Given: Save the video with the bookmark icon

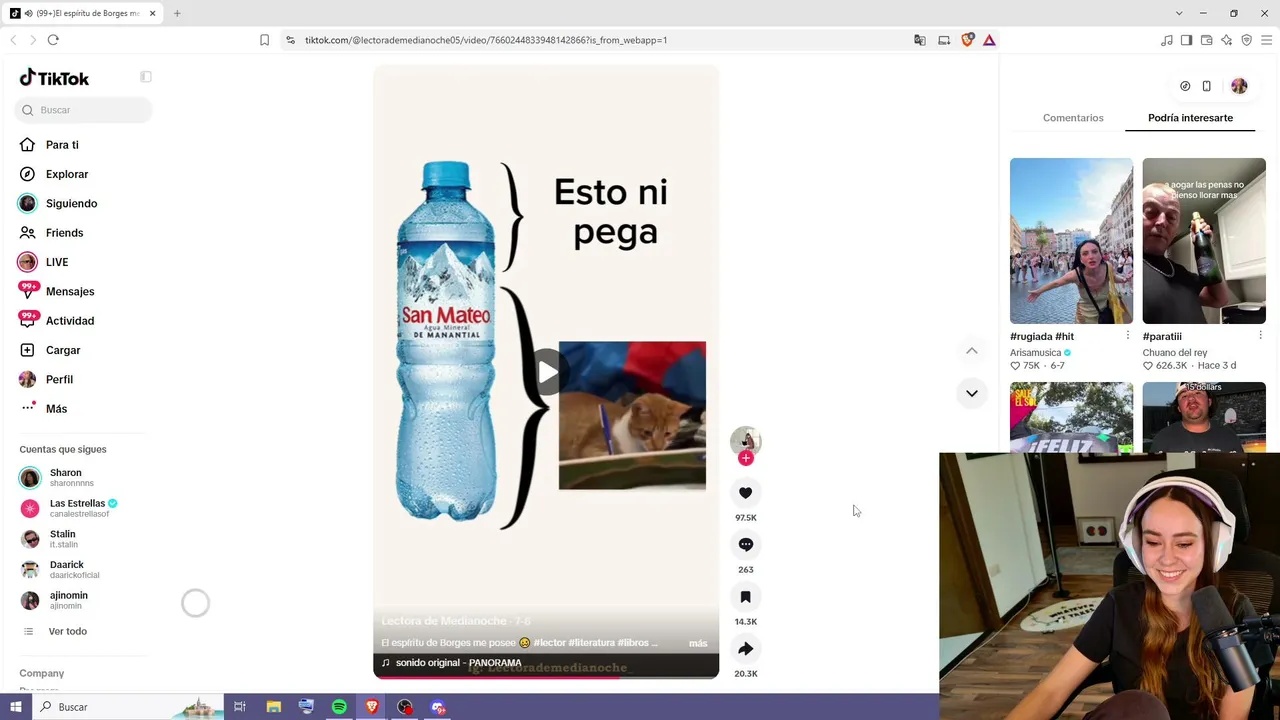Looking at the screenshot, I should point(745,597).
